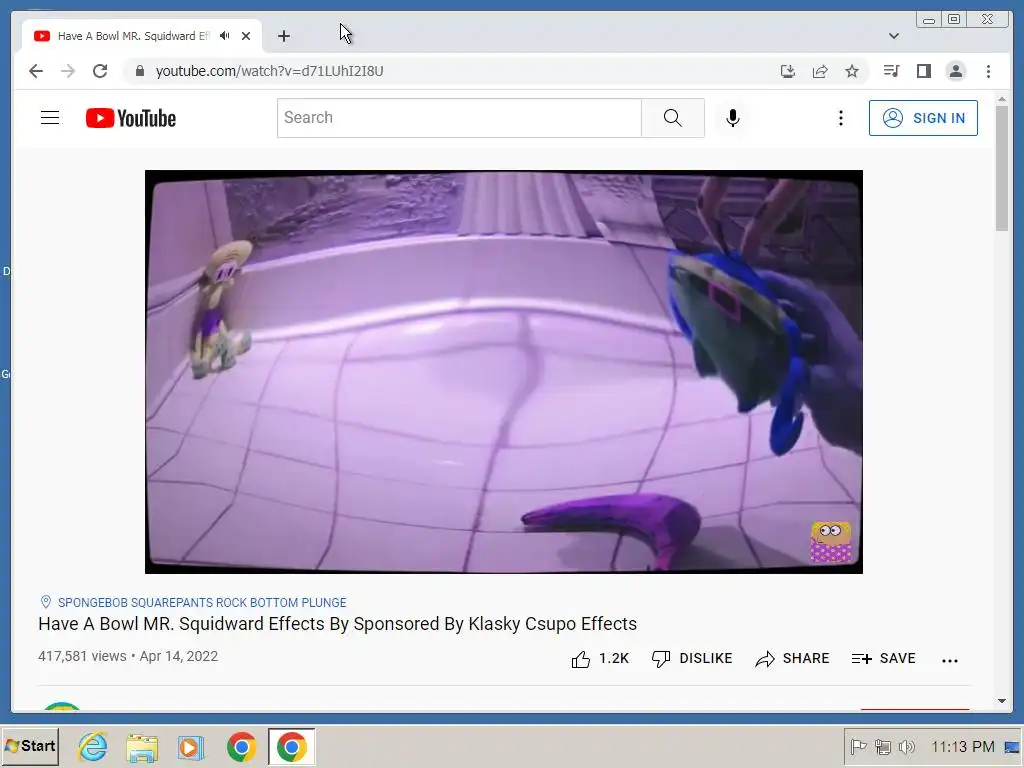Share this page from address bar
The image size is (1024, 768).
pyautogui.click(x=820, y=71)
